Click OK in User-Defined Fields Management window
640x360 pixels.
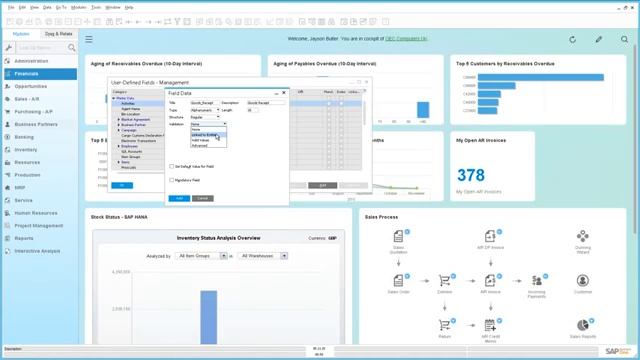pyautogui.click(x=122, y=185)
